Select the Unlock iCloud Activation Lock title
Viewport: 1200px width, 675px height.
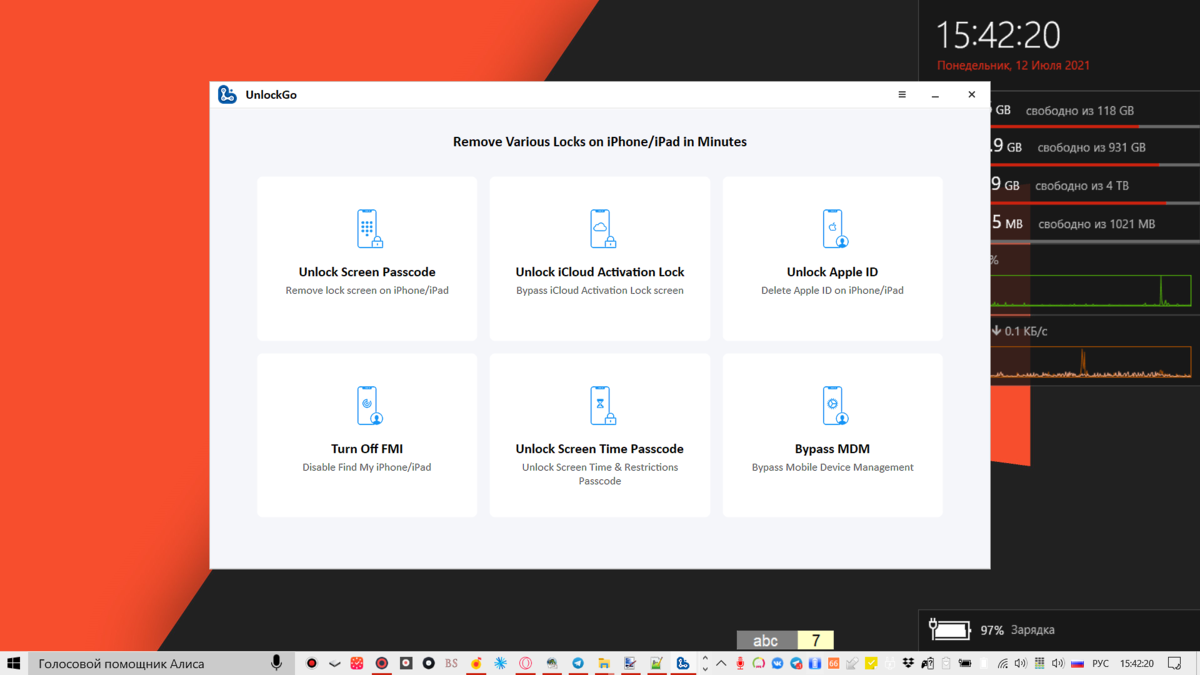pos(600,272)
